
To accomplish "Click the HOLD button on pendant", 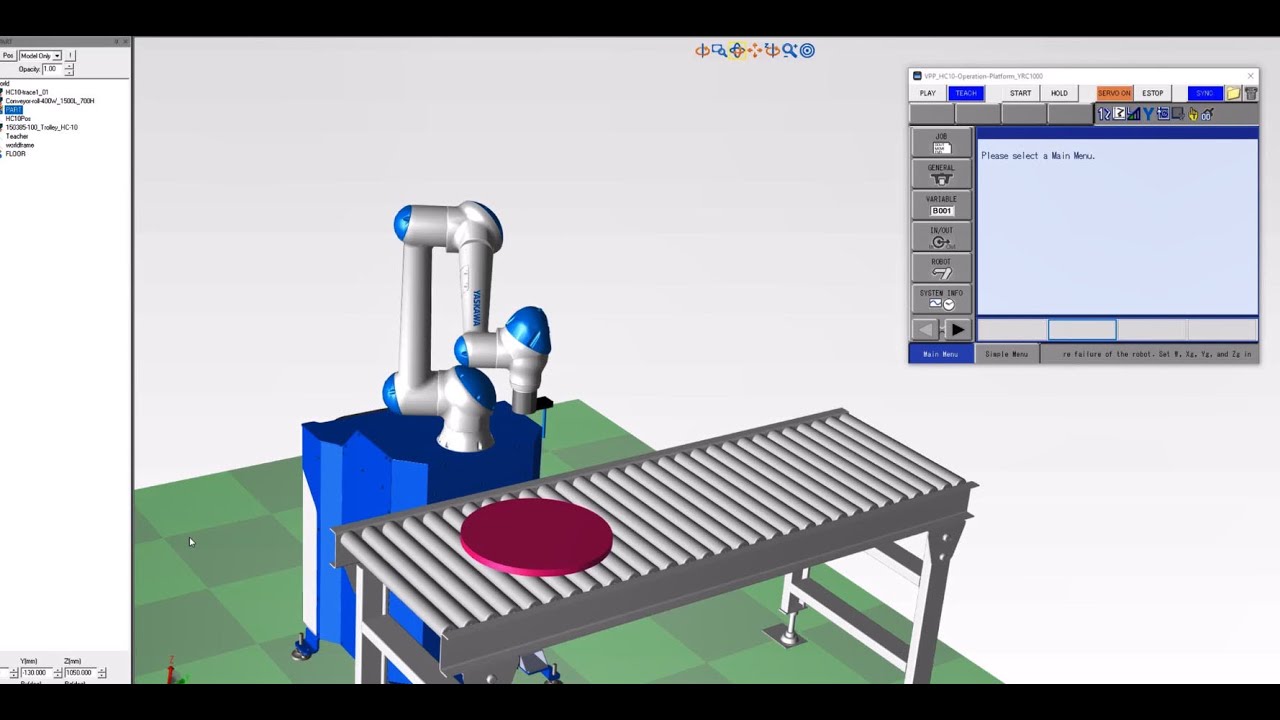I will pos(1059,93).
